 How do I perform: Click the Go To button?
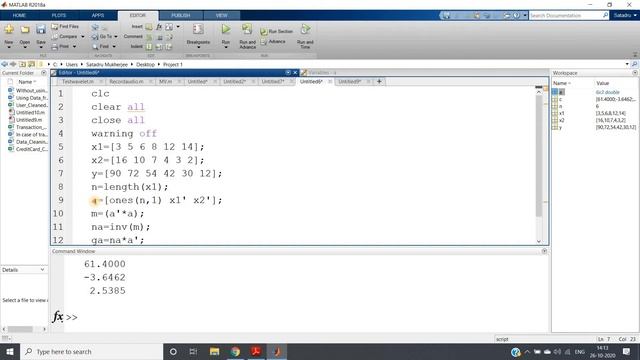point(102,37)
